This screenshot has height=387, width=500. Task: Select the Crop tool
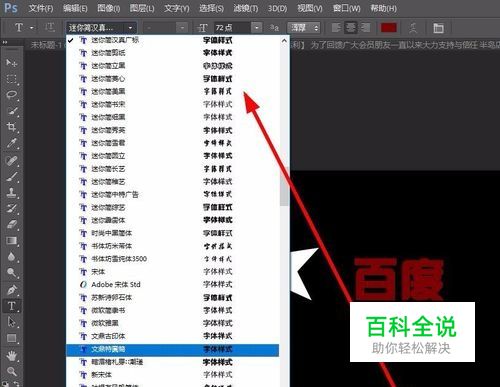pos(11,127)
